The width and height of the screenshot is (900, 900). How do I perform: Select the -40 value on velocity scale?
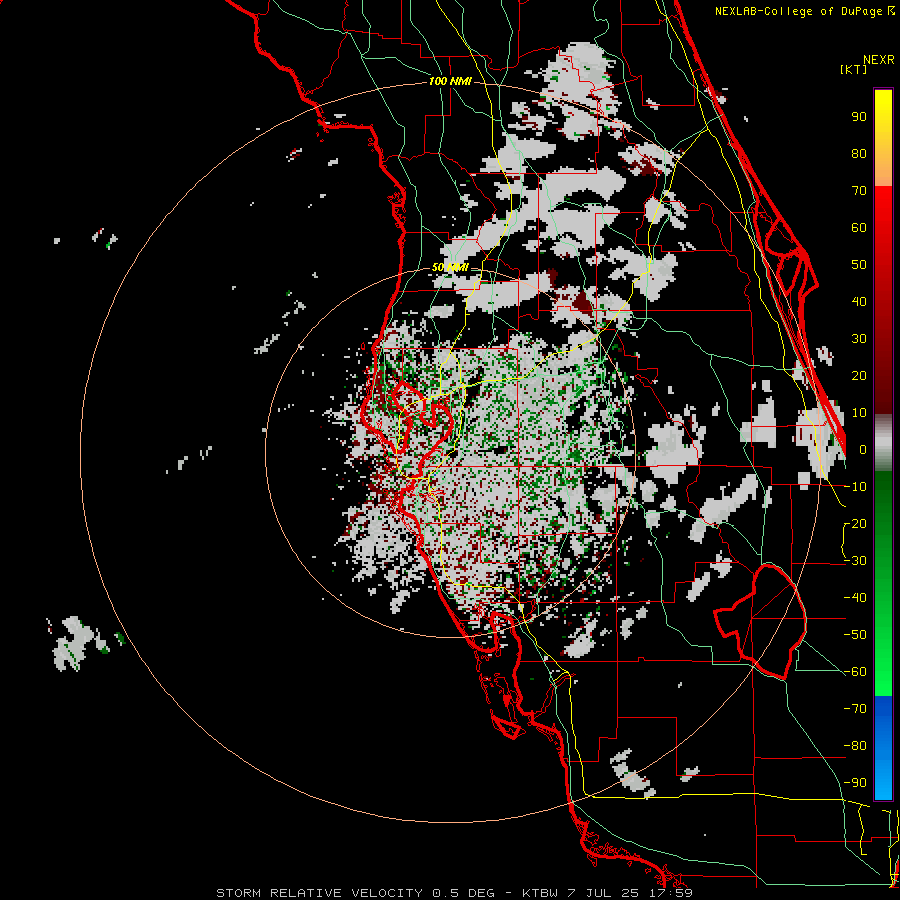855,598
